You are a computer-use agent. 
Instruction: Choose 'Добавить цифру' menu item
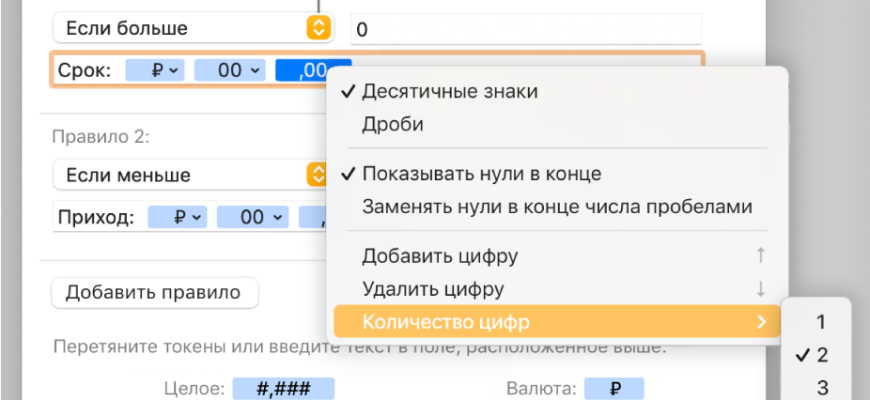[439, 256]
